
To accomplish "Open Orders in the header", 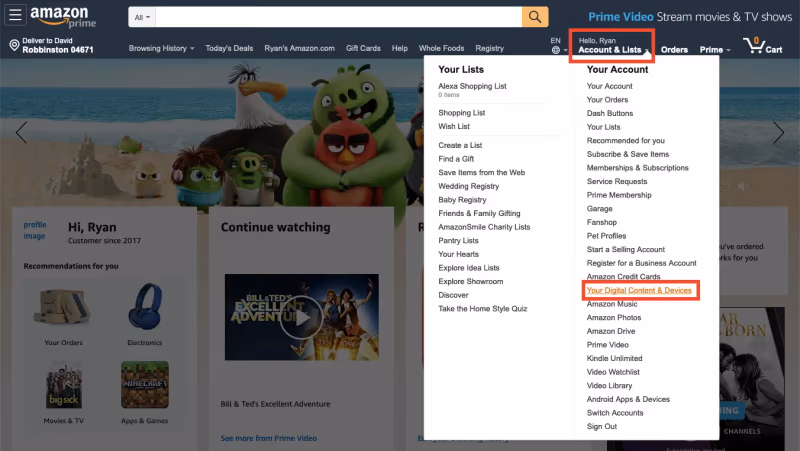I will click(x=674, y=49).
